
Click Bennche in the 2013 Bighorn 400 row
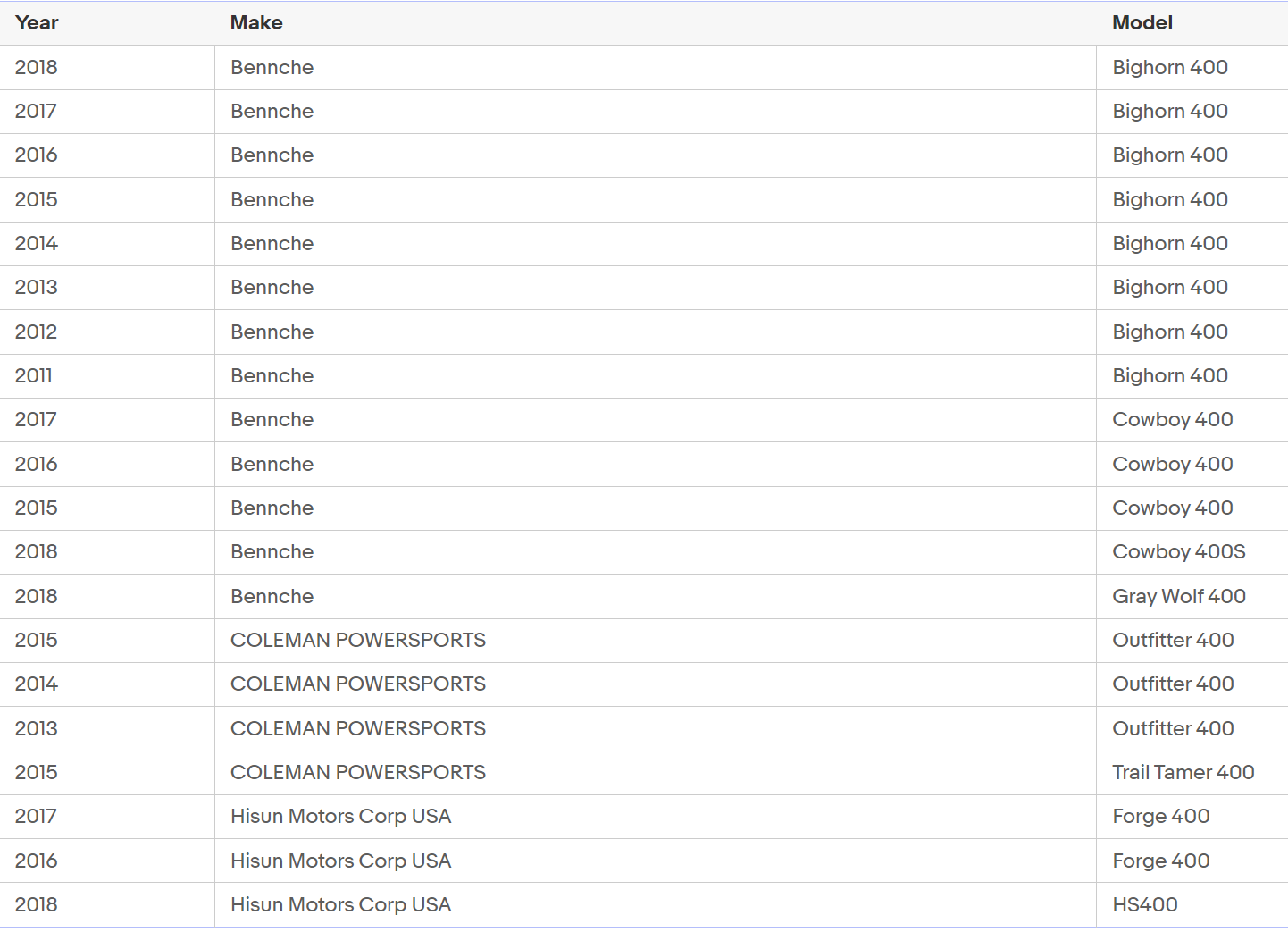(272, 287)
